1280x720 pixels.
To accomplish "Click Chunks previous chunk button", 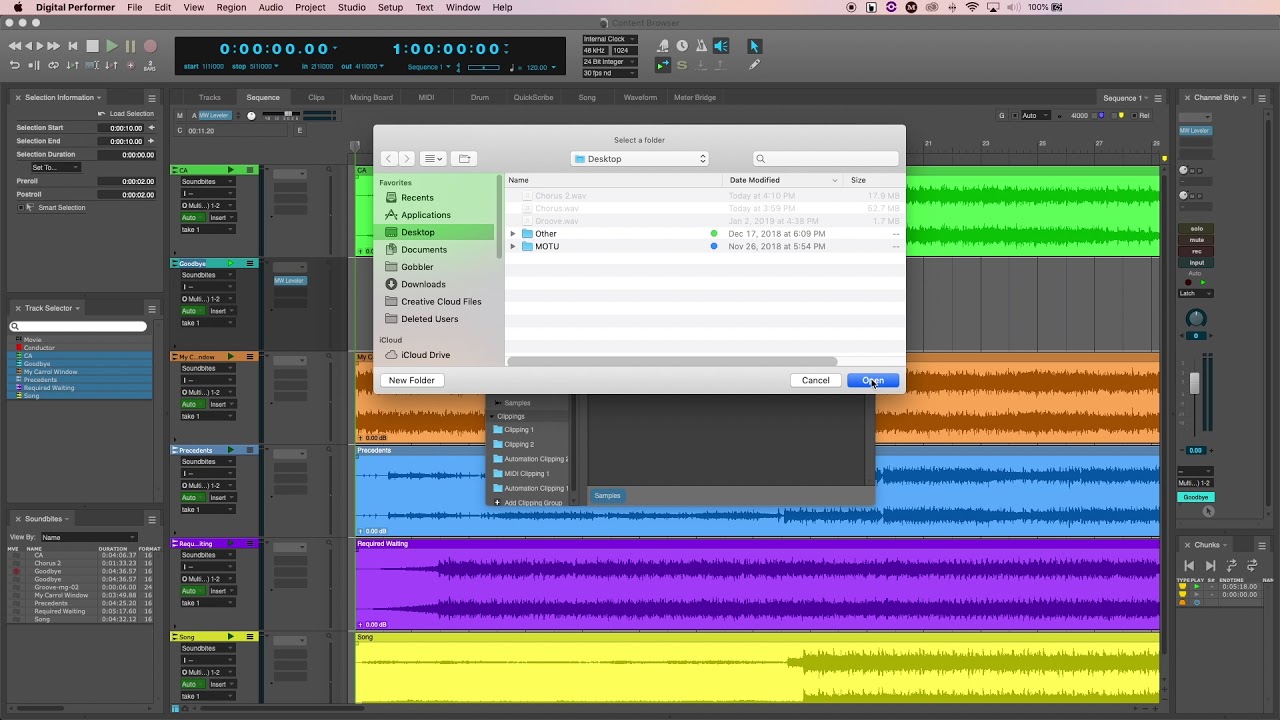I will [1189, 565].
